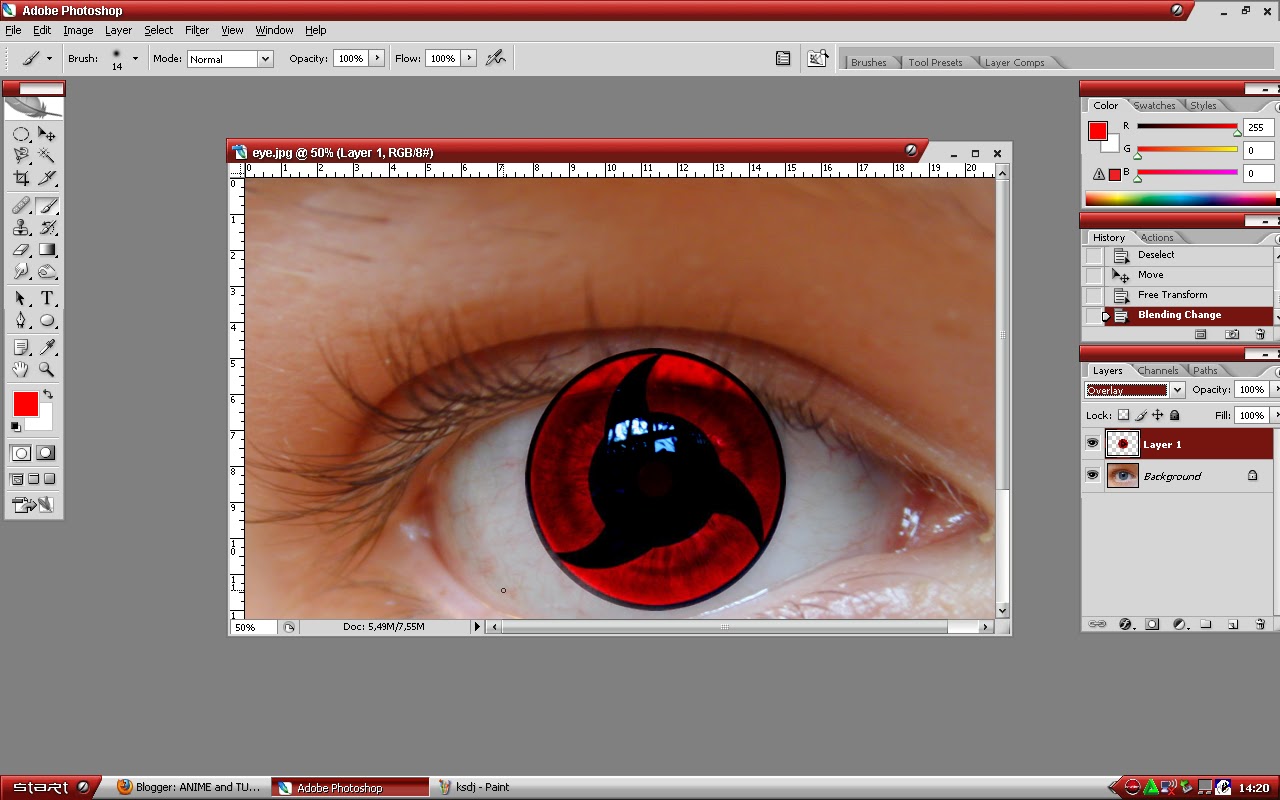Switch to the Swatches tab

[1154, 105]
